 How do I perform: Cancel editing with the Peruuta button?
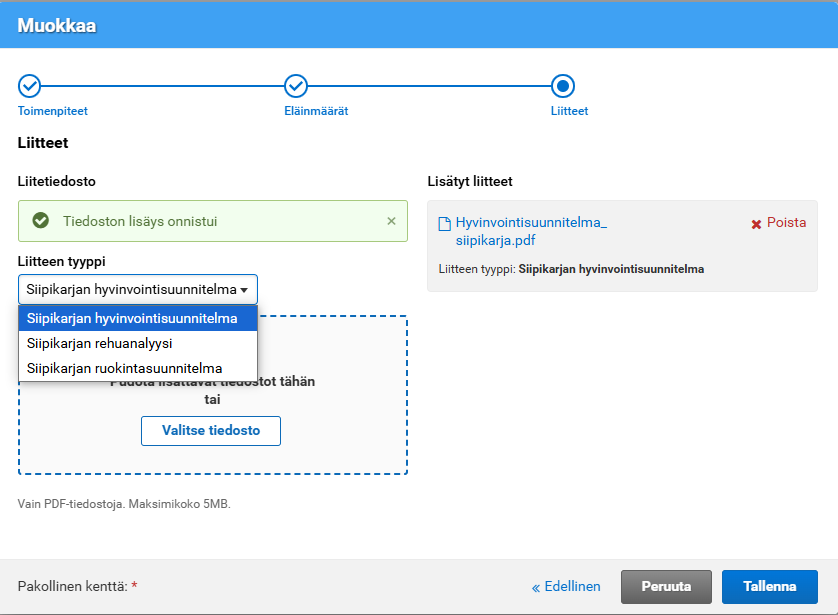665,587
